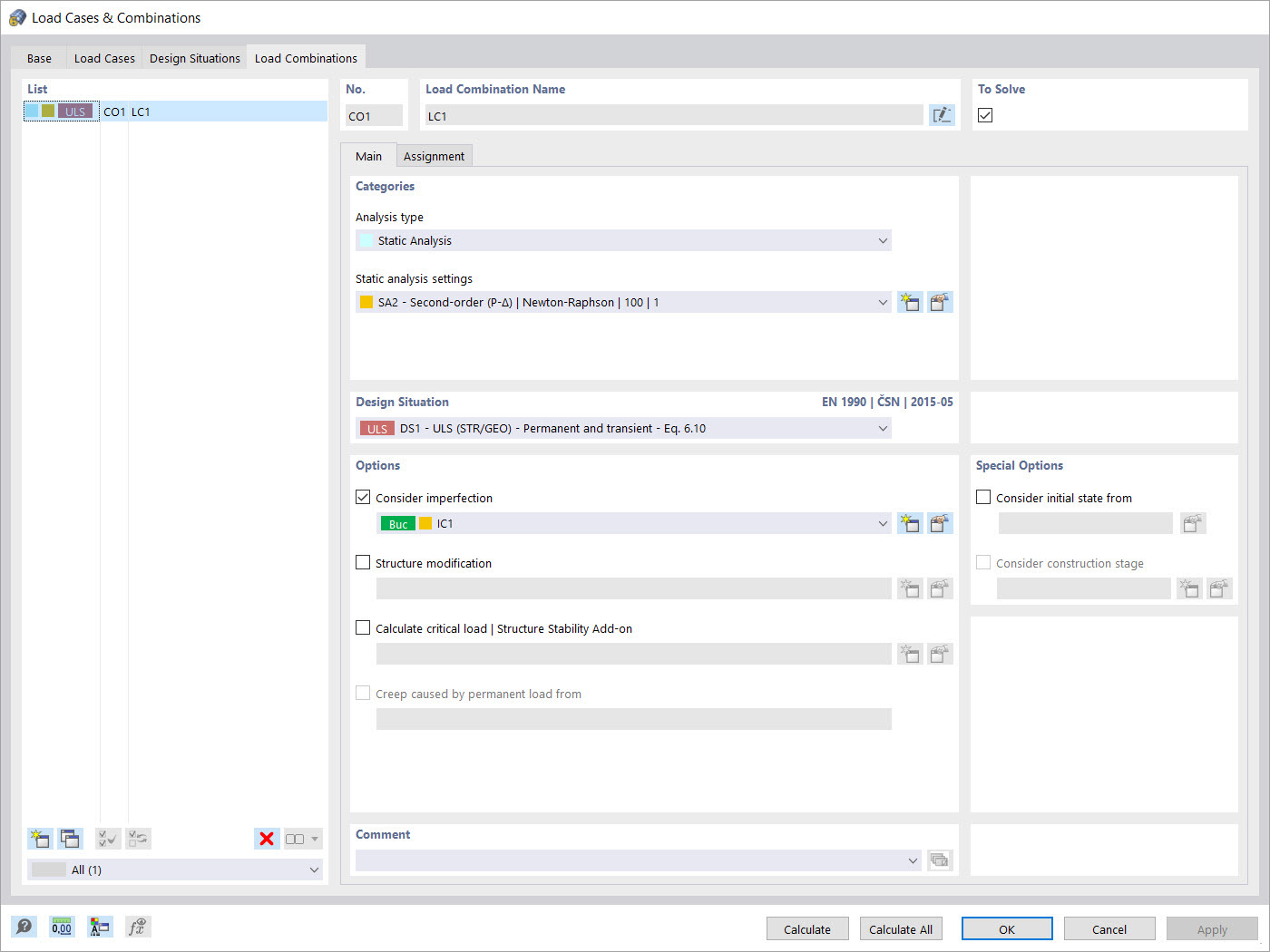The height and width of the screenshot is (952, 1270).
Task: Click the Calculate All button
Action: [x=901, y=928]
